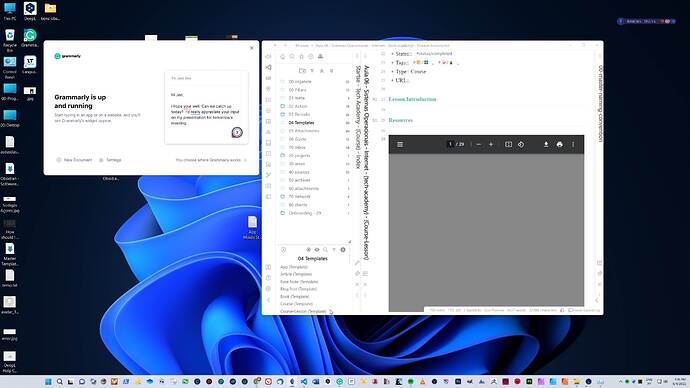Click the fit-to-page icon in PDF toolbar
This screenshot has width=690, height=388.
click(508, 144)
